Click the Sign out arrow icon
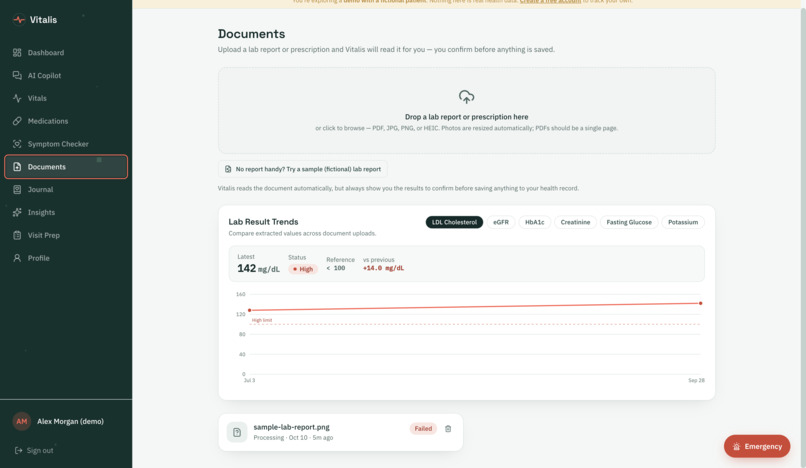Viewport: 806px width, 468px height. tap(18, 450)
